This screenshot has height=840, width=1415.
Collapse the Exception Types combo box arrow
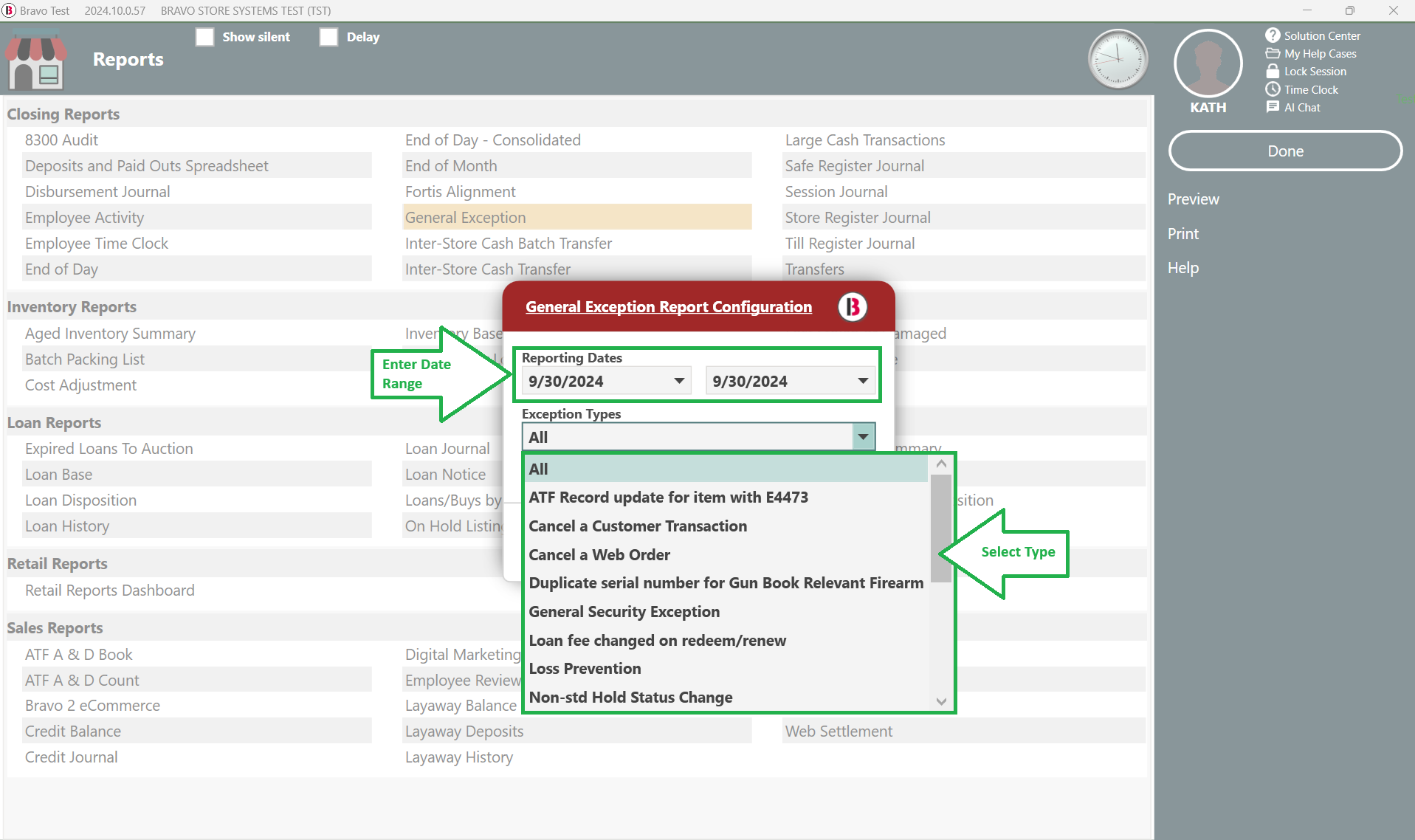coord(864,437)
